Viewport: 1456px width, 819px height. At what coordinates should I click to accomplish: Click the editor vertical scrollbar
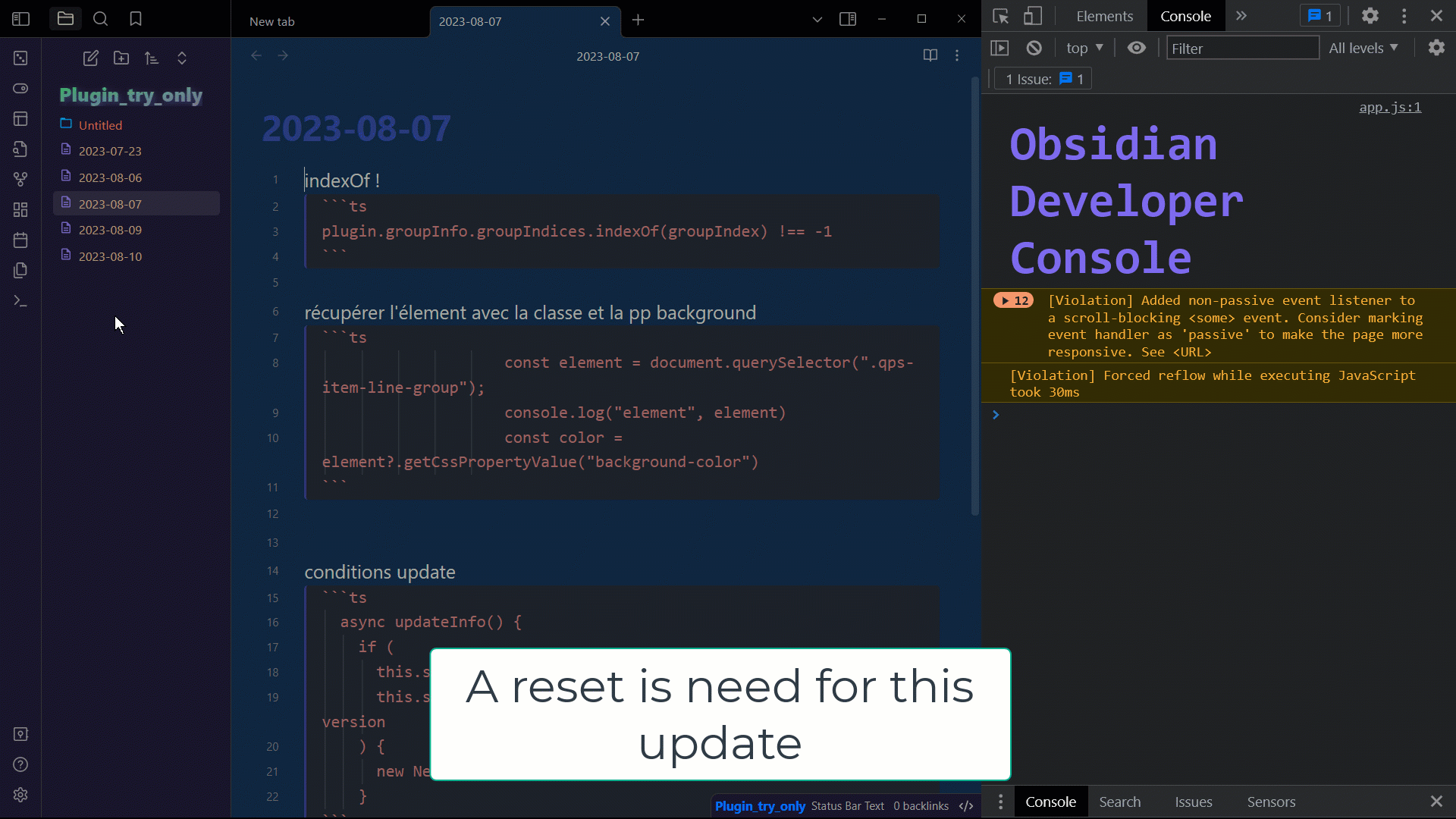point(975,296)
